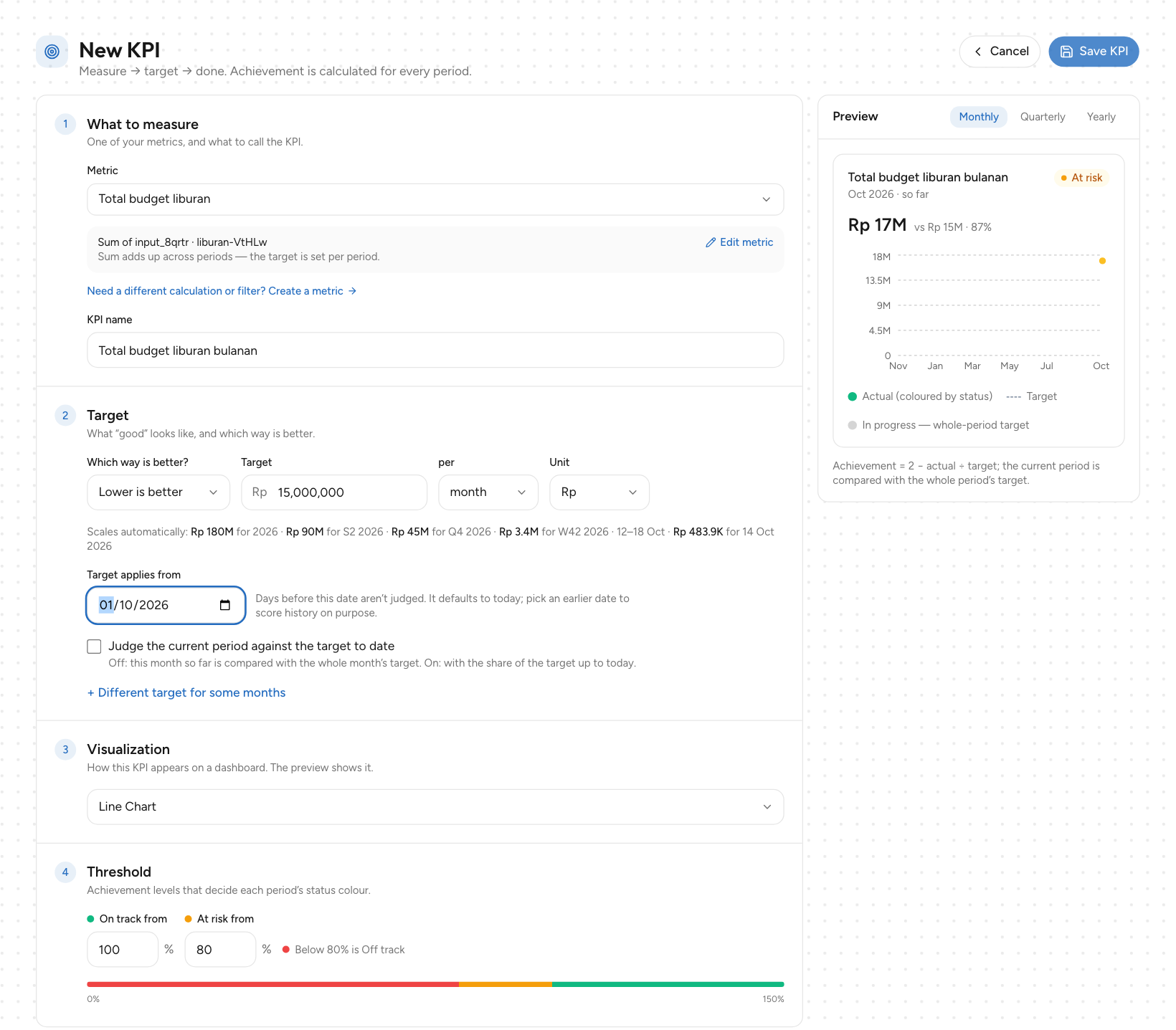Screen dimensions: 1176x1030
Task: Switch preview to Yearly tab
Action: pos(1101,117)
